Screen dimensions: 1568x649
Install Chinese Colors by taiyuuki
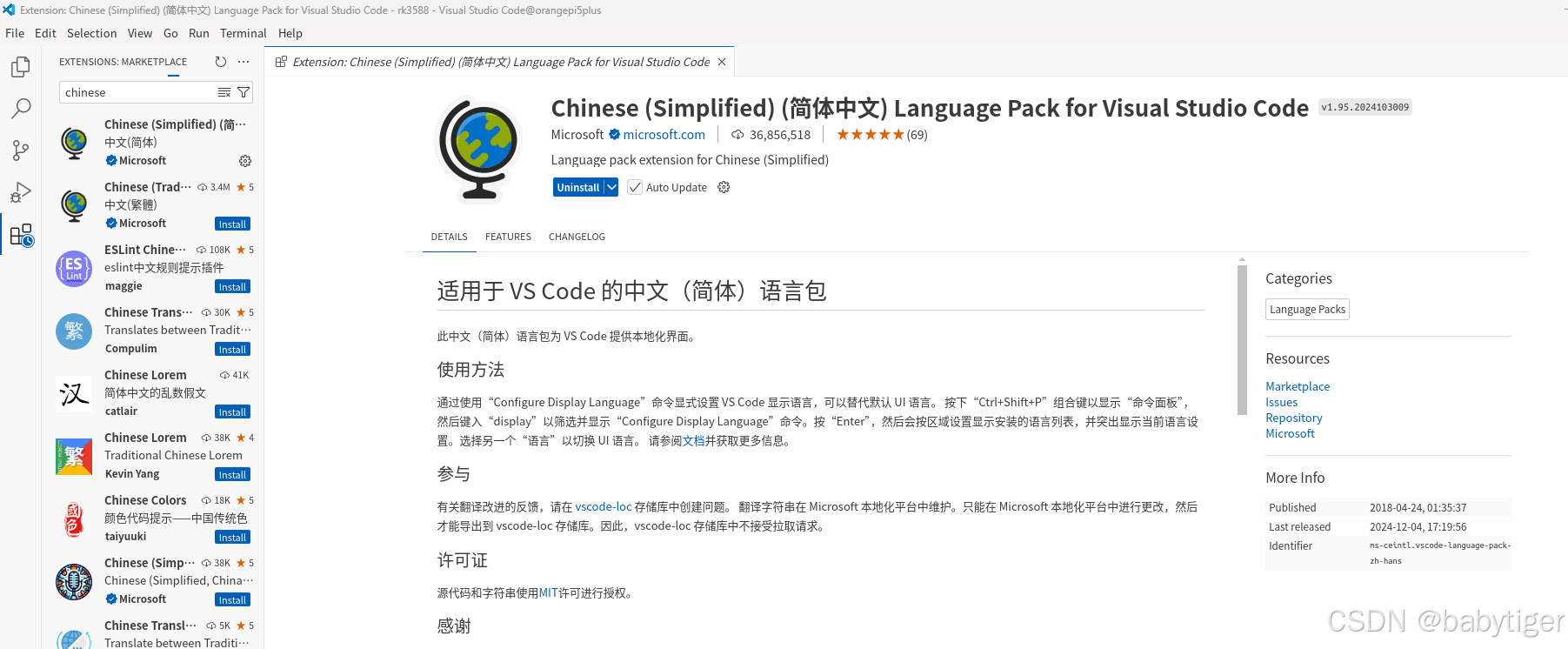click(x=232, y=538)
